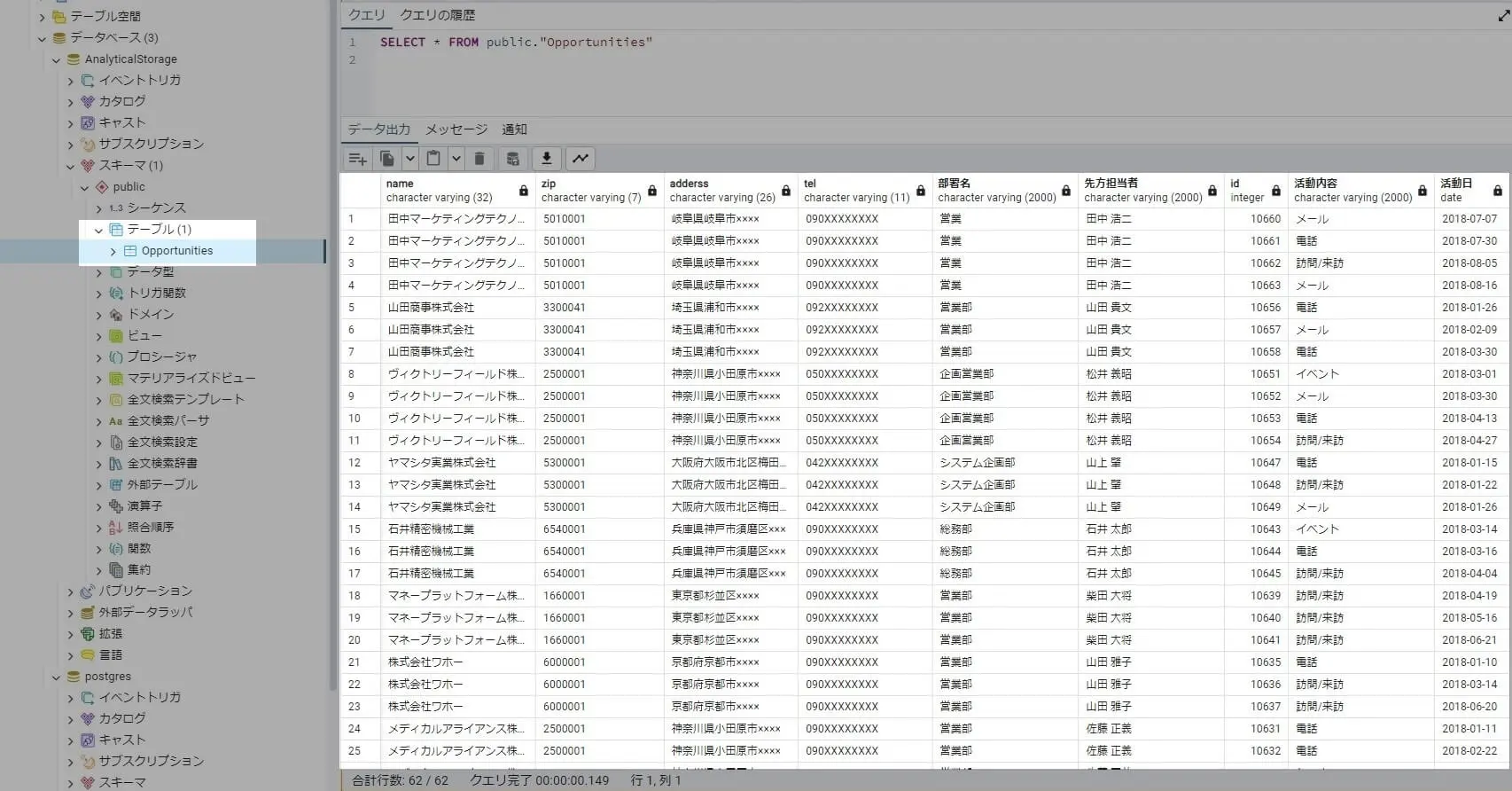This screenshot has height=791, width=1512.
Task: Click the download results icon
Action: tap(547, 159)
